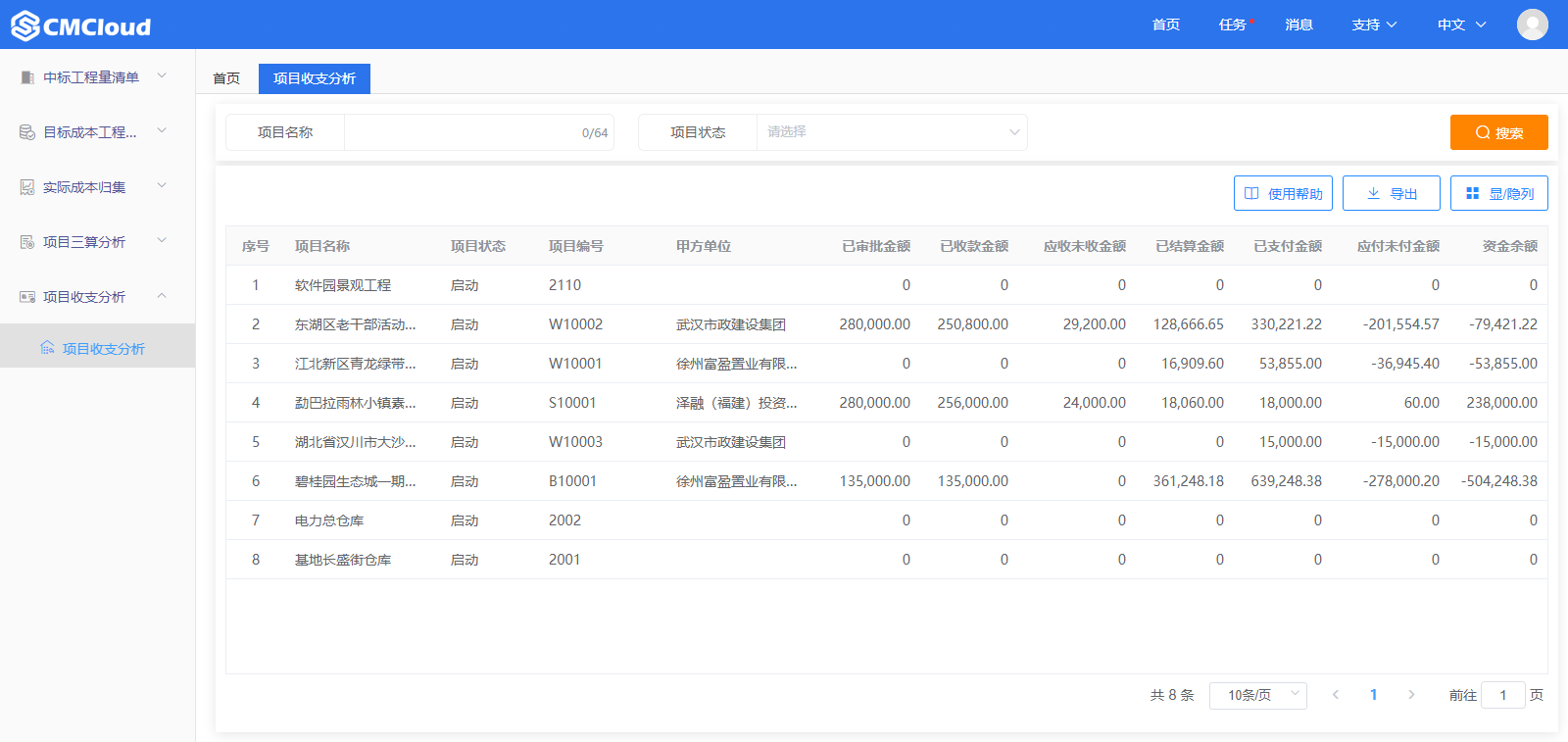The image size is (1568, 742).
Task: Click the 显/隐列 button
Action: 1499,193
